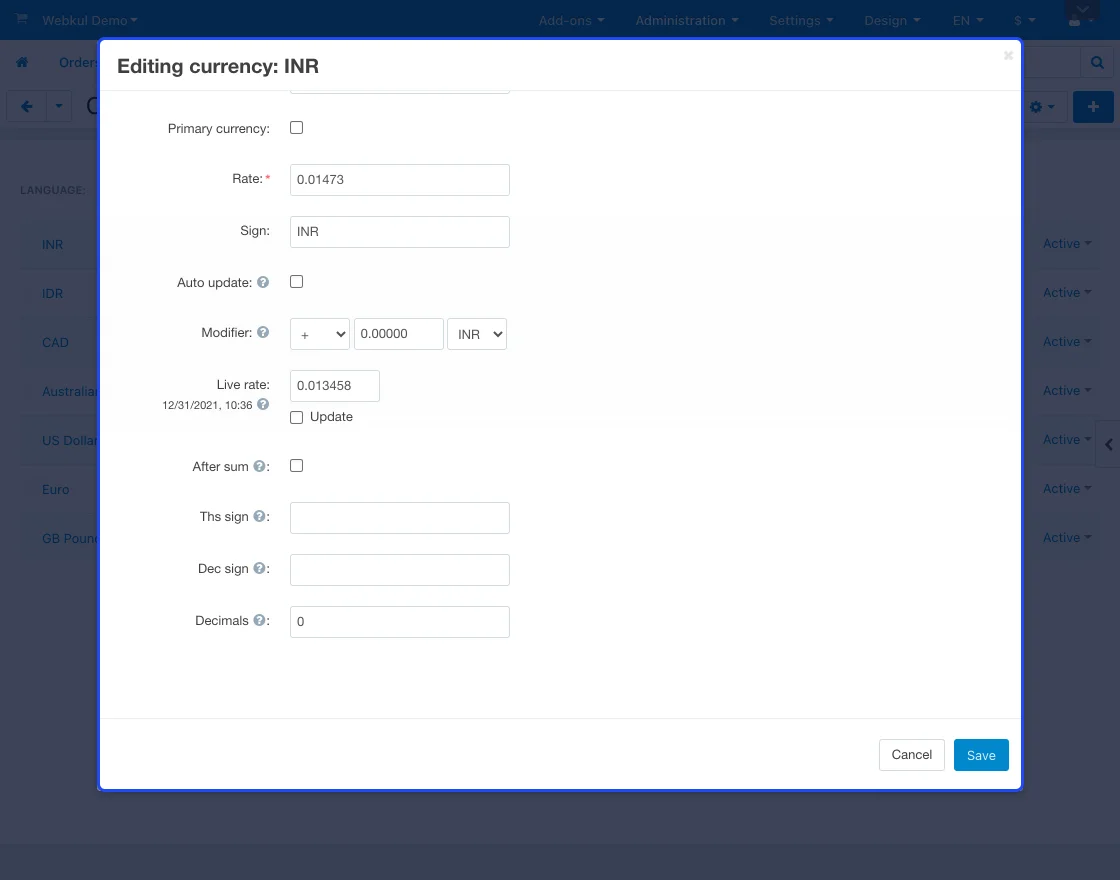1120x880 pixels.
Task: Save the currency changes
Action: pos(980,755)
